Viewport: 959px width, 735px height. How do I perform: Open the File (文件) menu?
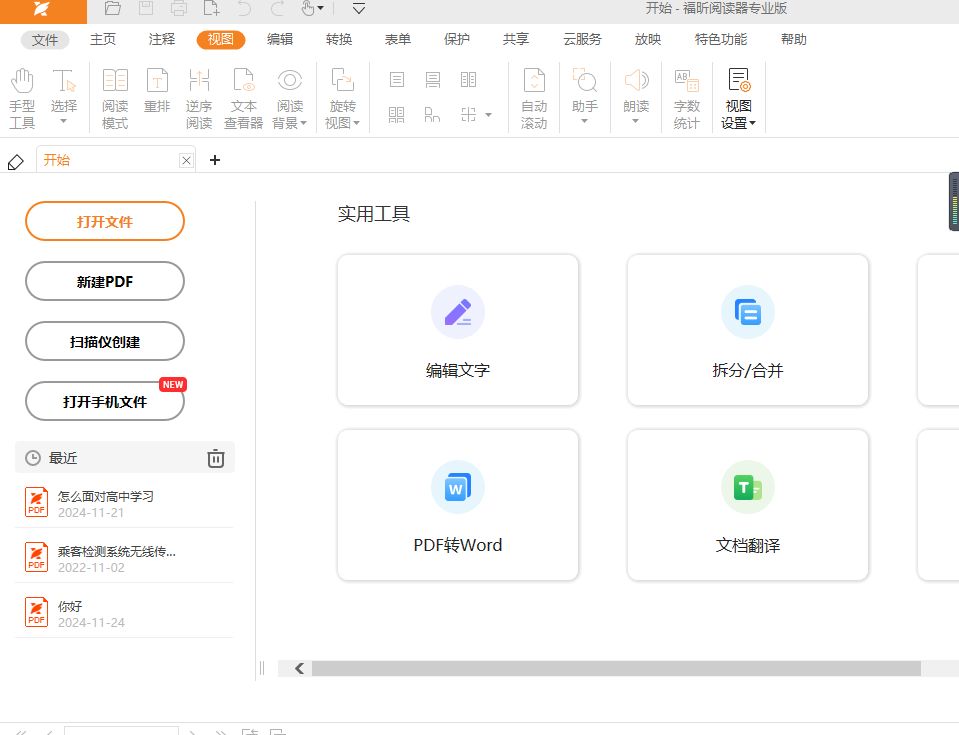pos(45,40)
